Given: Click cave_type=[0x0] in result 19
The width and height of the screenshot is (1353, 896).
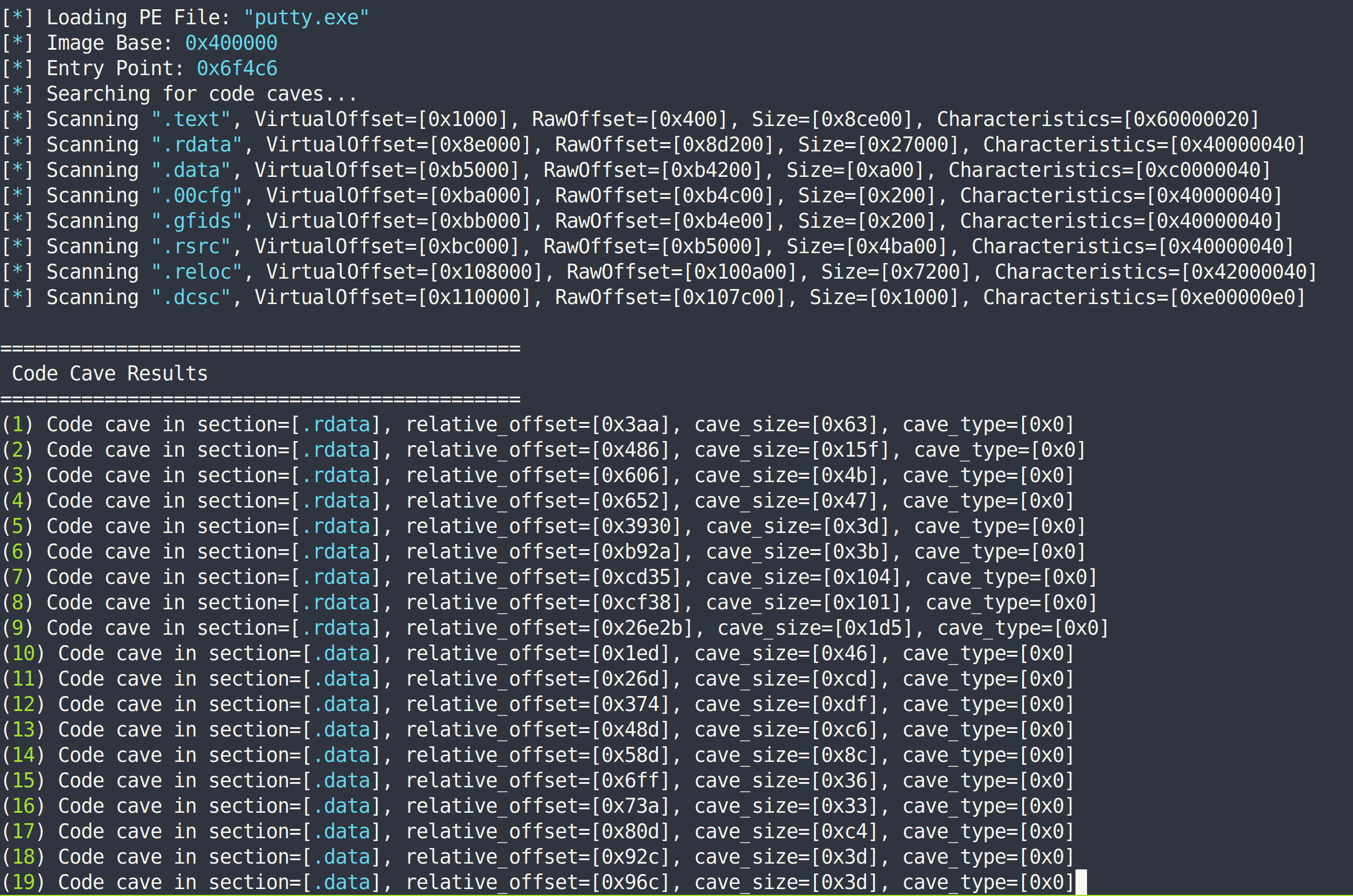Looking at the screenshot, I should 988,882.
